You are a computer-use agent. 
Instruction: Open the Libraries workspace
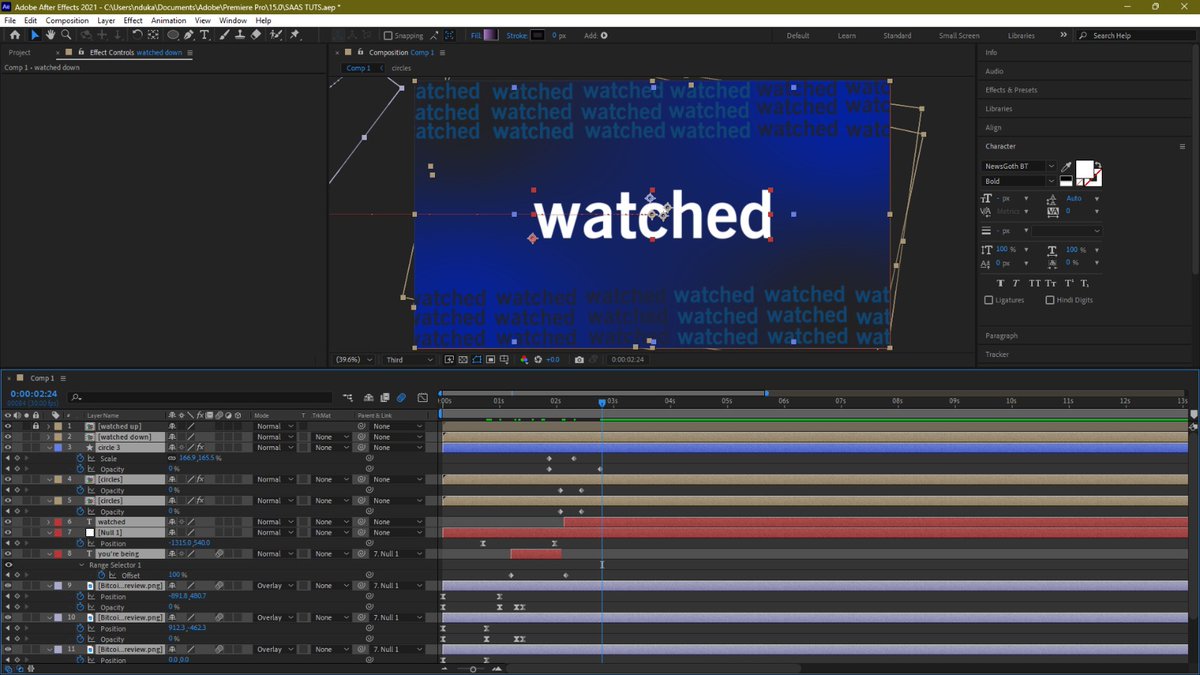coord(1021,35)
